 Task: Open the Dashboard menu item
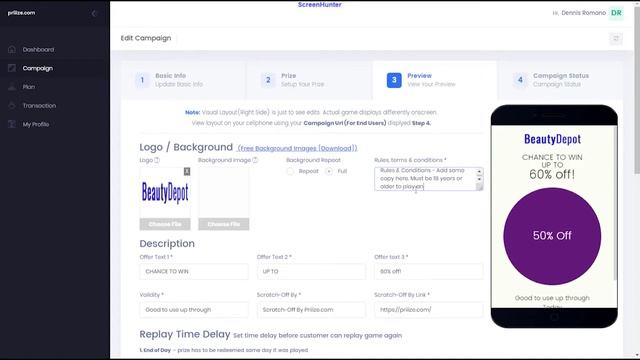click(38, 49)
